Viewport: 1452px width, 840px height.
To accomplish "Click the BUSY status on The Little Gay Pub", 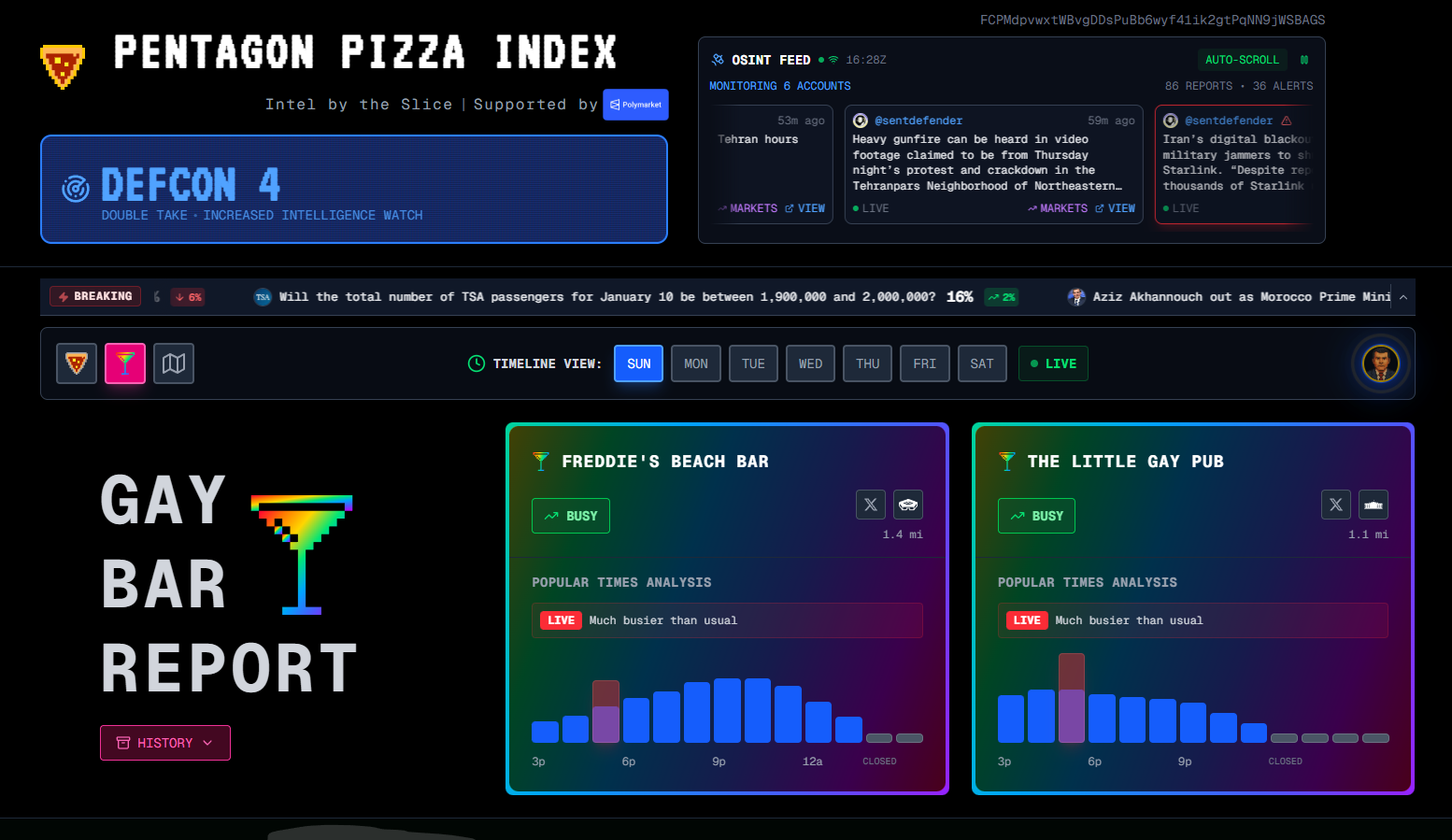I will pyautogui.click(x=1036, y=516).
